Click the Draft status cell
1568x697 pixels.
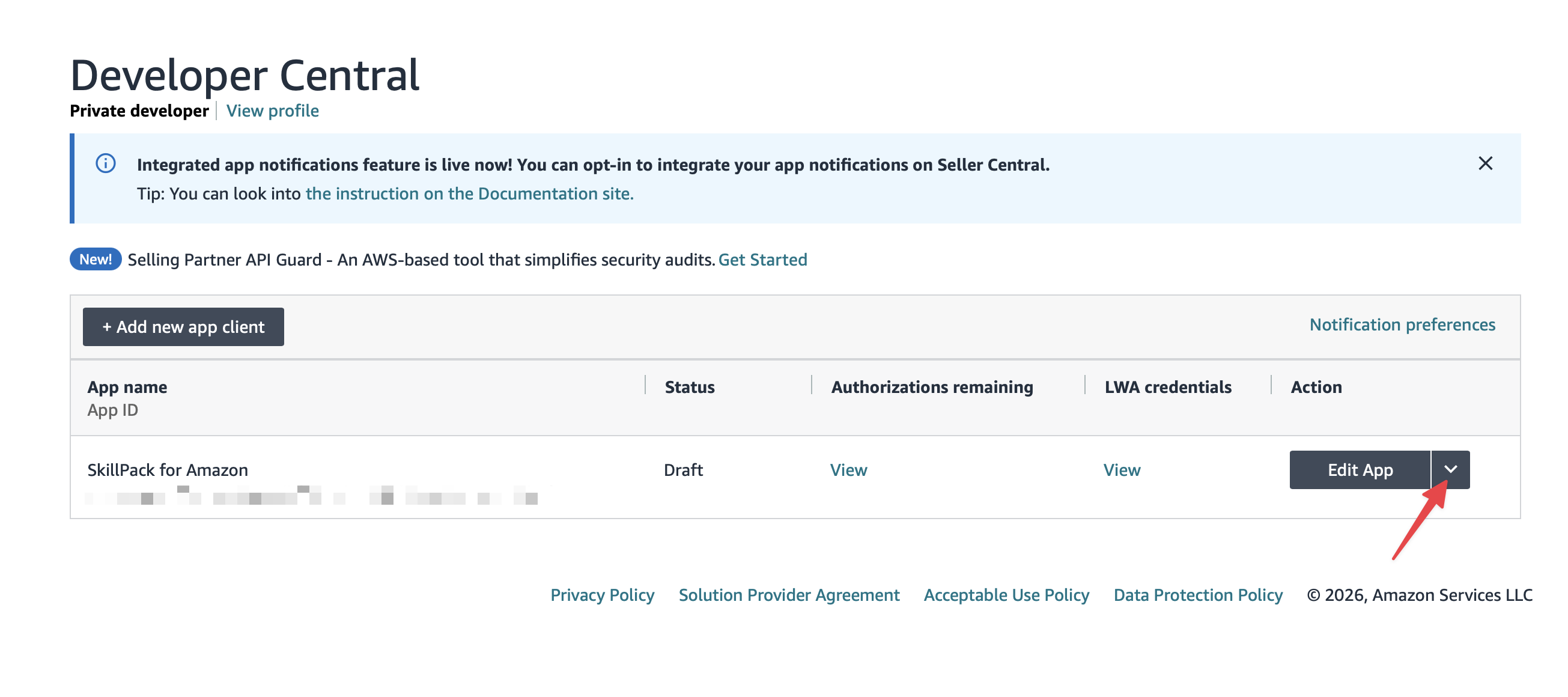(x=683, y=470)
